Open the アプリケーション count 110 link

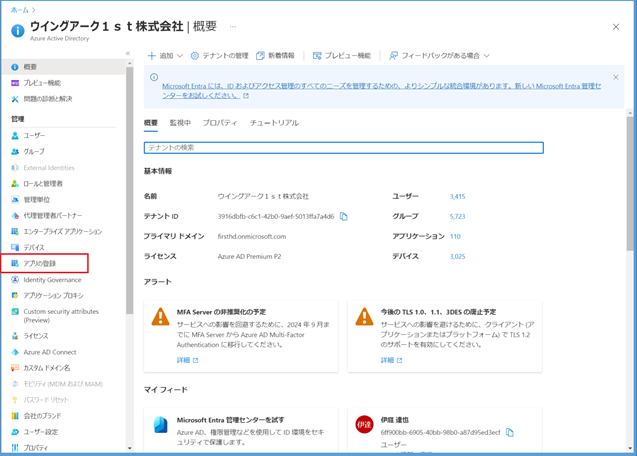(455, 237)
